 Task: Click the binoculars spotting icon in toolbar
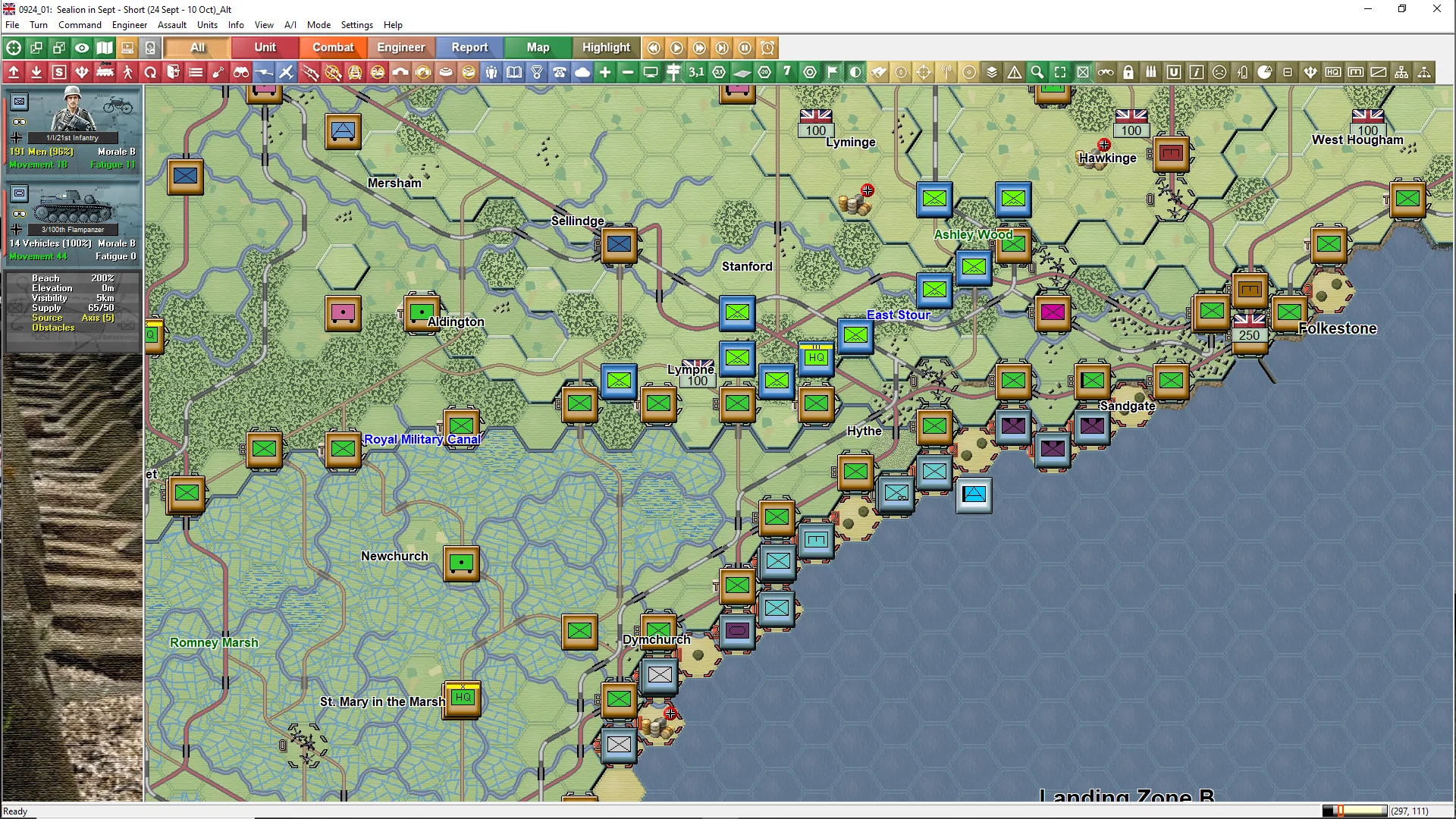pyautogui.click(x=241, y=73)
